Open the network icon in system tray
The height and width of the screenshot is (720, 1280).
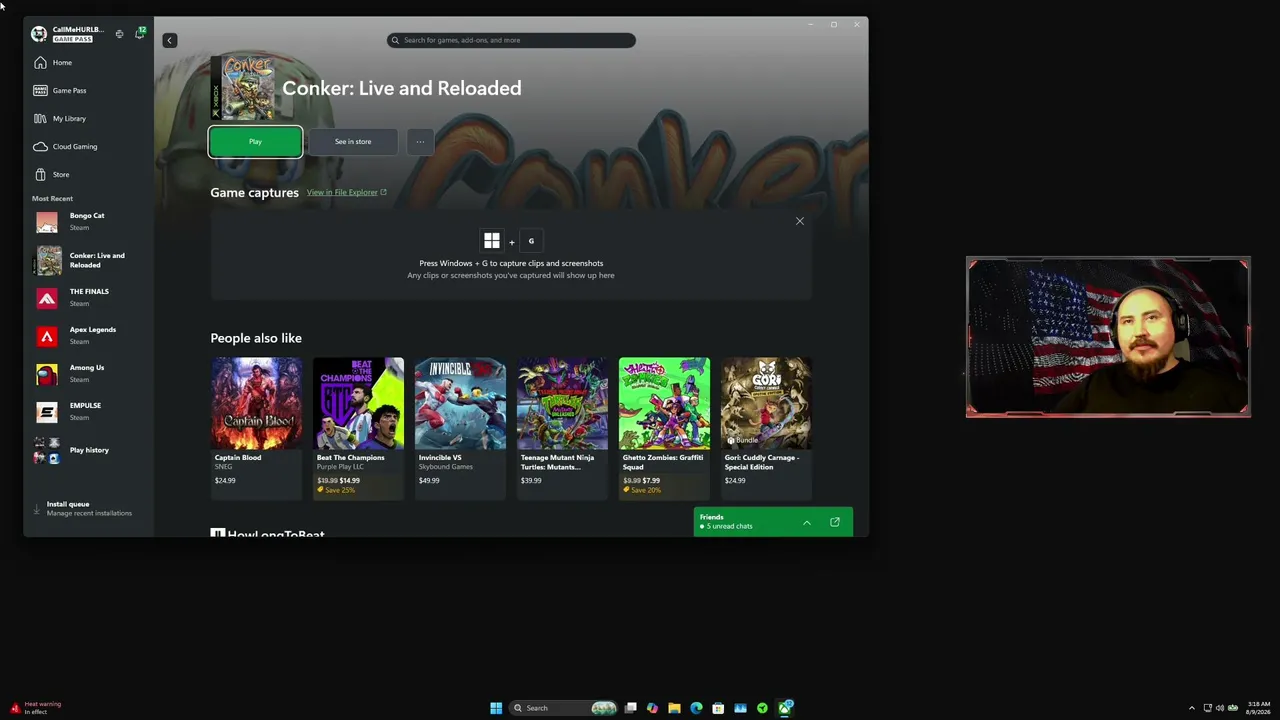1207,708
